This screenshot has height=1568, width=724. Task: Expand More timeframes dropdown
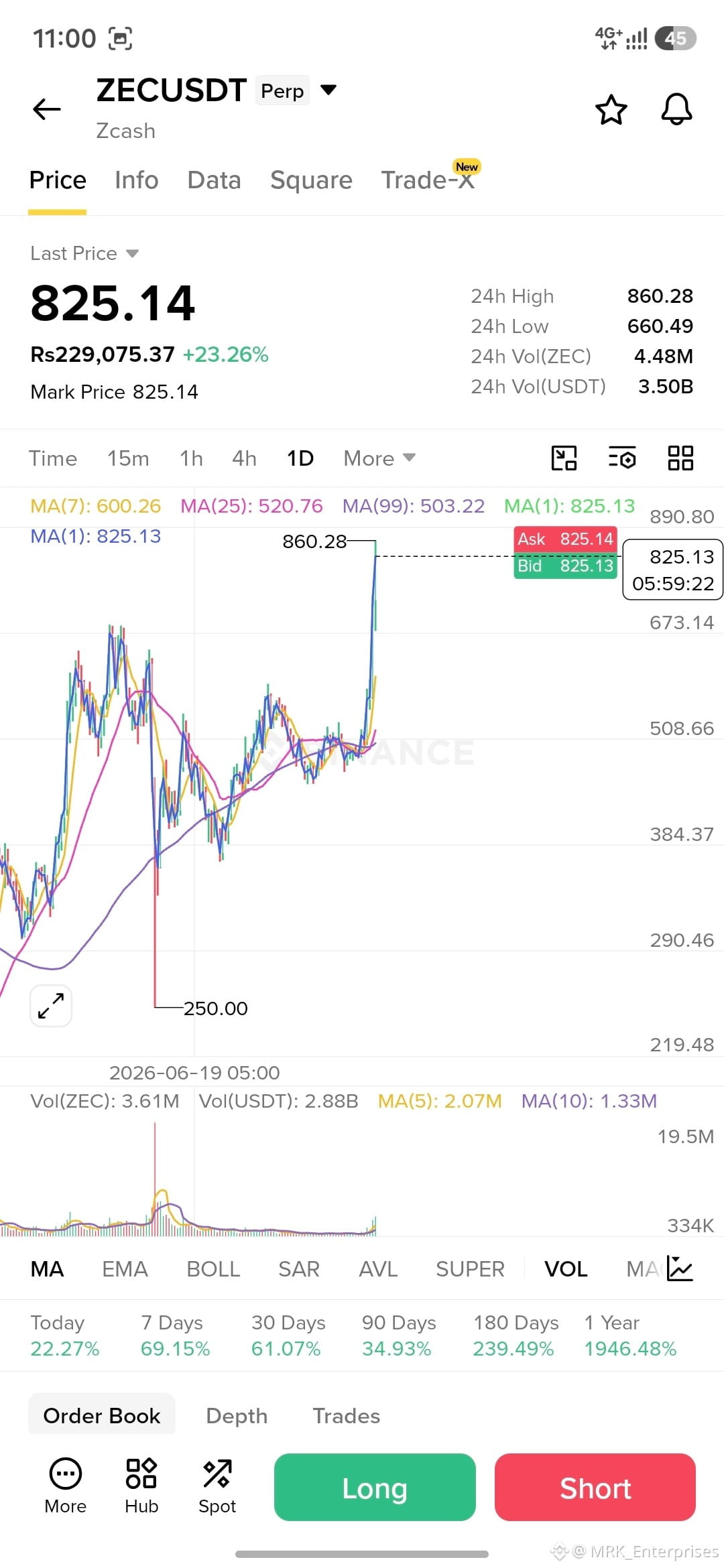click(x=379, y=458)
